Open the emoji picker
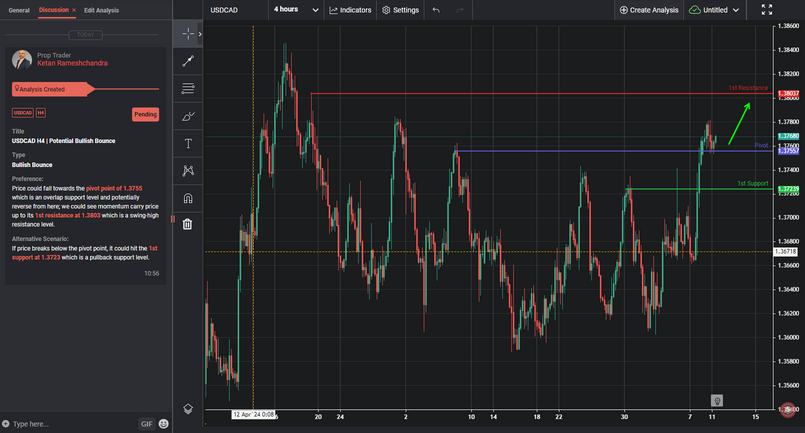 point(163,424)
